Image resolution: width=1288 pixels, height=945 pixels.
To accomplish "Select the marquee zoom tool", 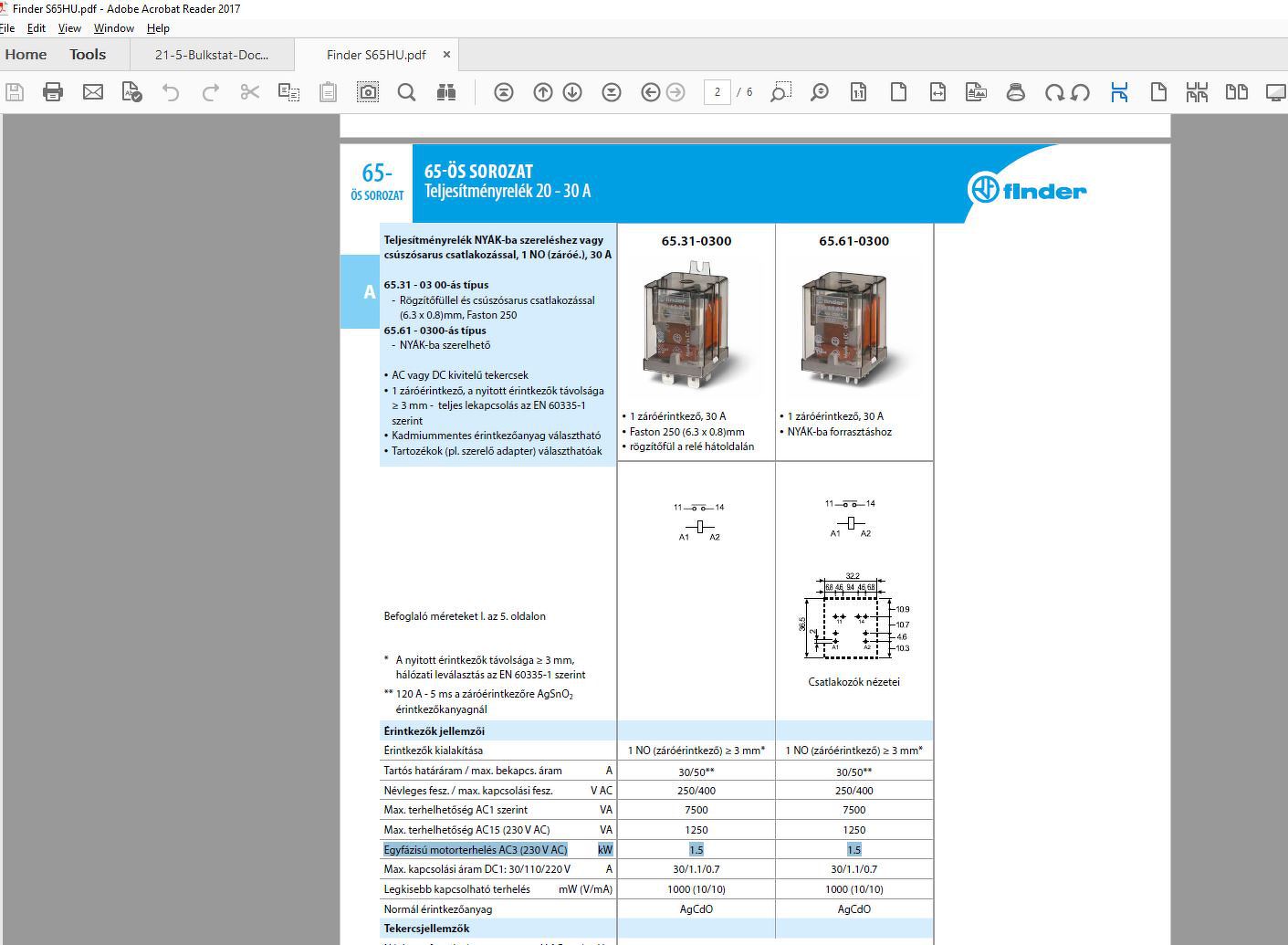I will tap(780, 92).
